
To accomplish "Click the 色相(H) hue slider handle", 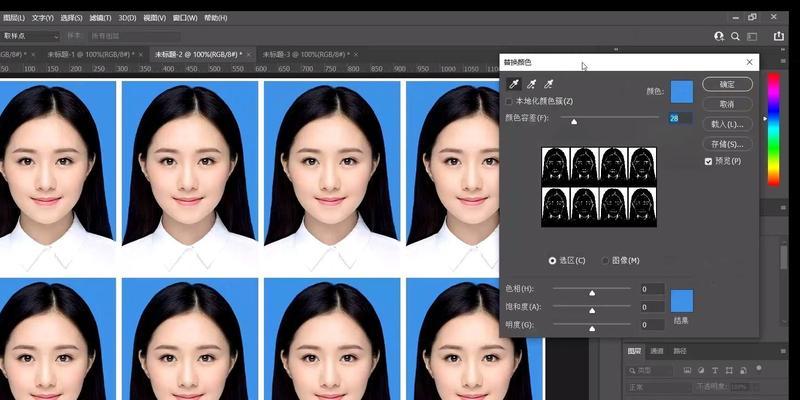I will pos(592,293).
